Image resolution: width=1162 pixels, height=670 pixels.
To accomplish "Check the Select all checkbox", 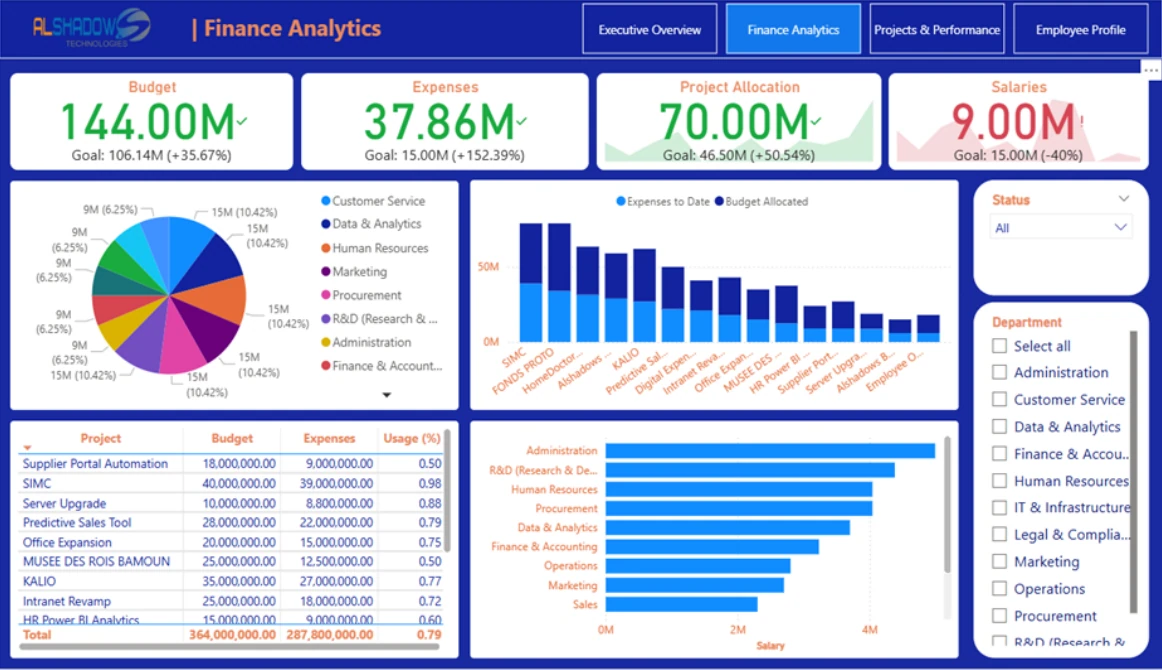I will click(x=1000, y=345).
